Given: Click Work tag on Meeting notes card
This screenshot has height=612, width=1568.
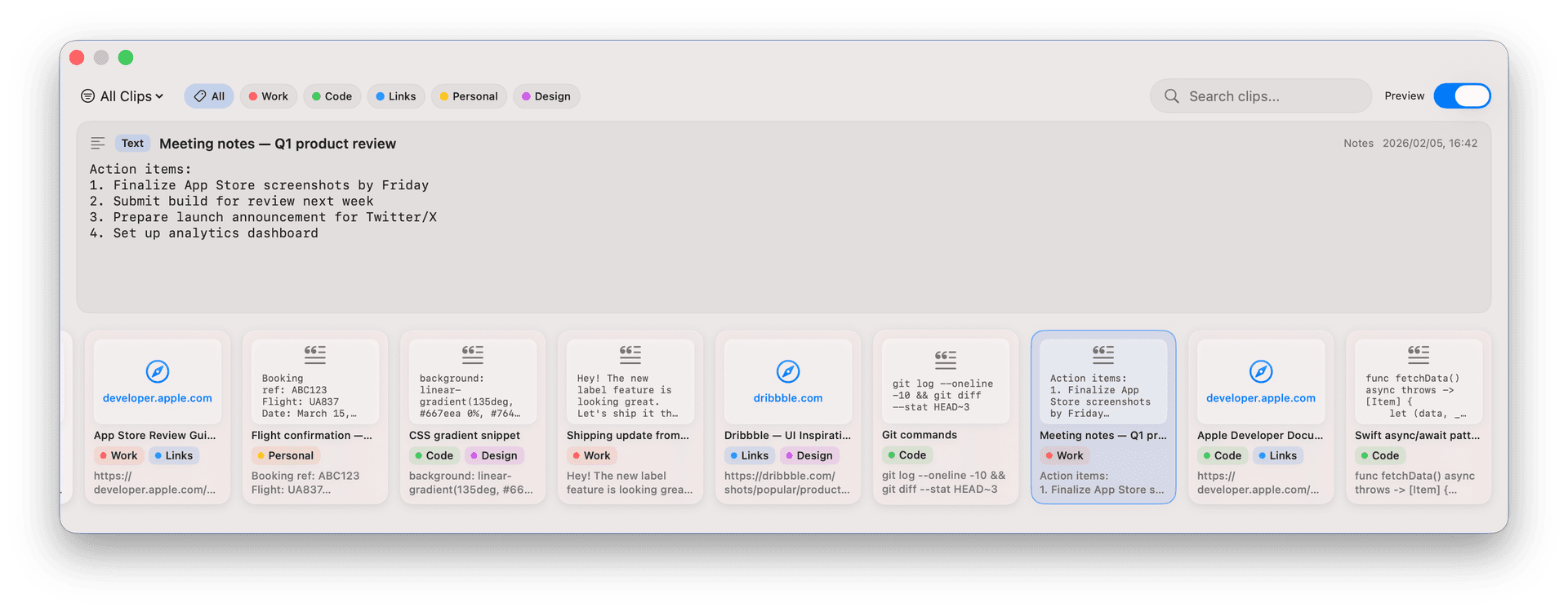Looking at the screenshot, I should [x=1064, y=456].
